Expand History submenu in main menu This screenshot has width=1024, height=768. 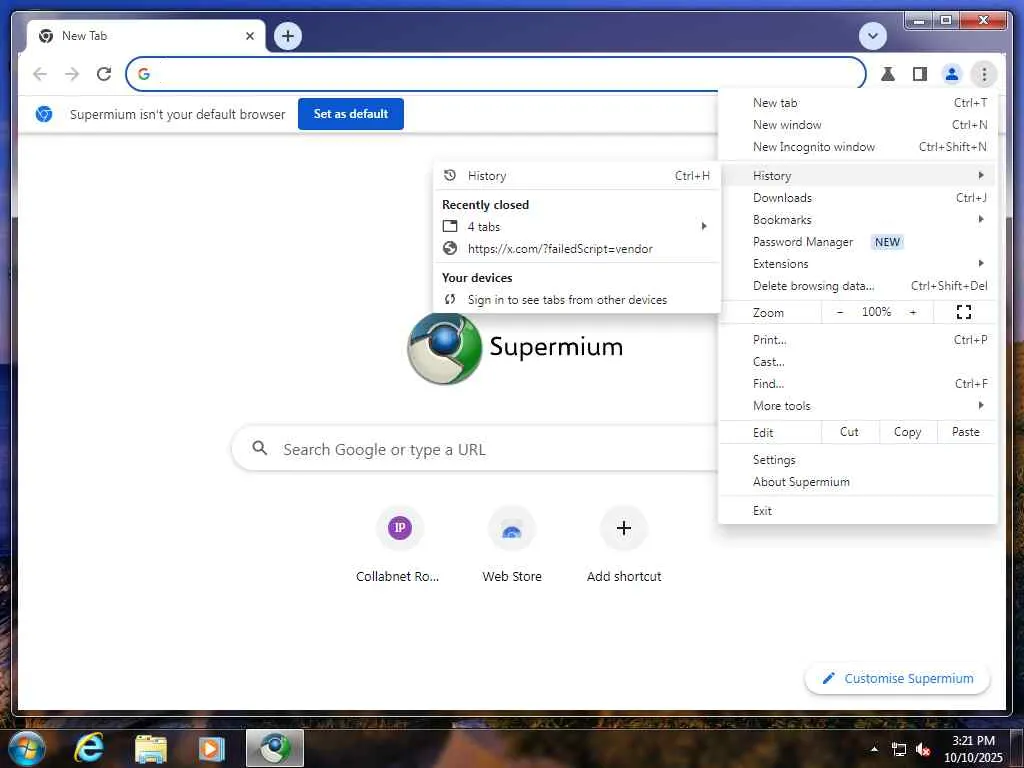click(x=857, y=176)
